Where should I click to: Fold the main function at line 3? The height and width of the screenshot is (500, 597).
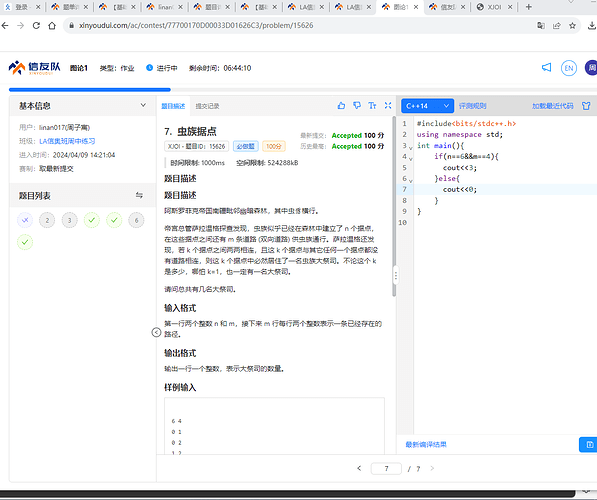411,147
